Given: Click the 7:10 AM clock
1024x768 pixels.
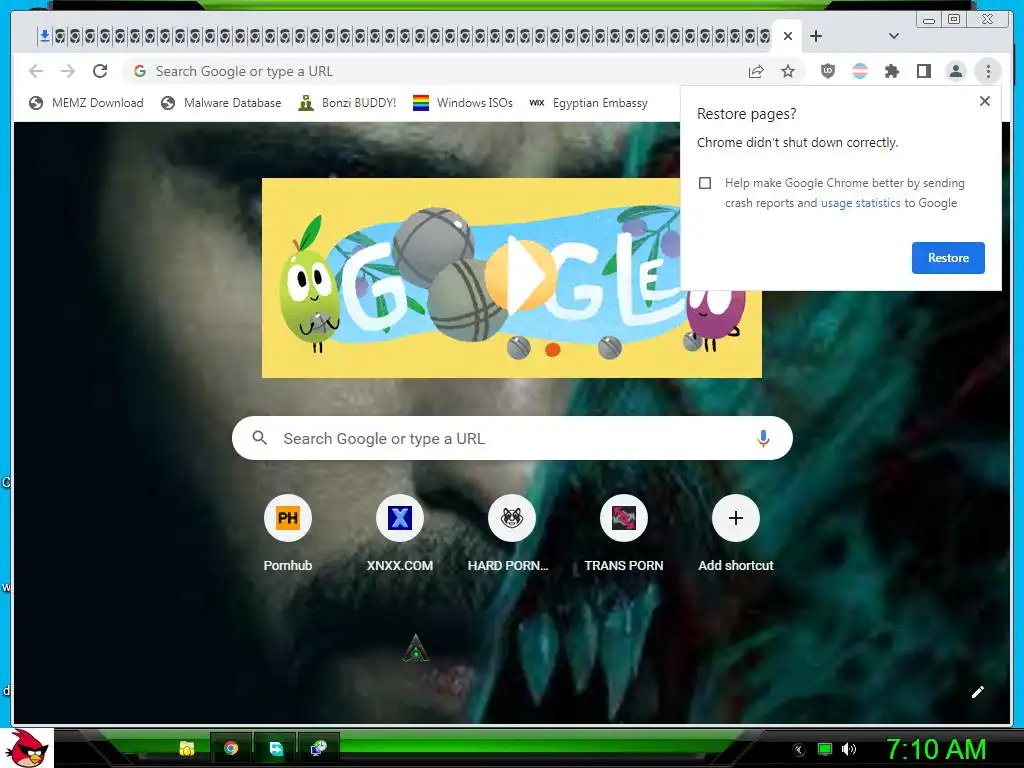Looking at the screenshot, I should click(936, 749).
